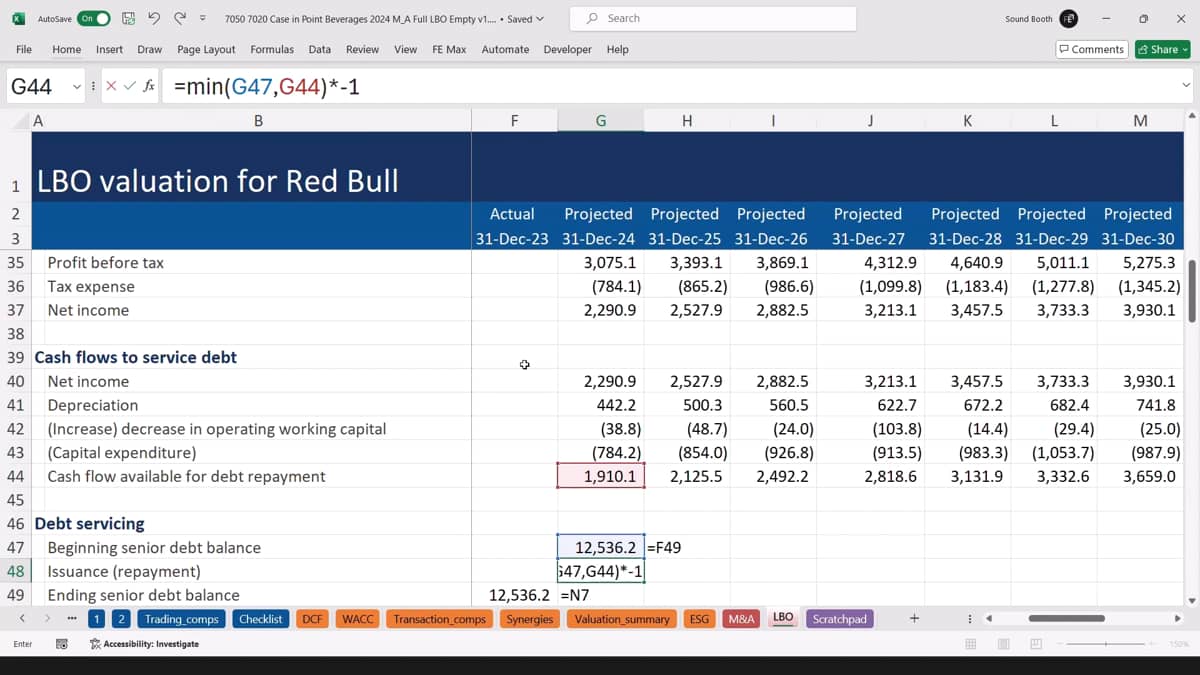The height and width of the screenshot is (675, 1200).
Task: Confirm formula entry with the checkmark icon
Action: pyautogui.click(x=129, y=87)
